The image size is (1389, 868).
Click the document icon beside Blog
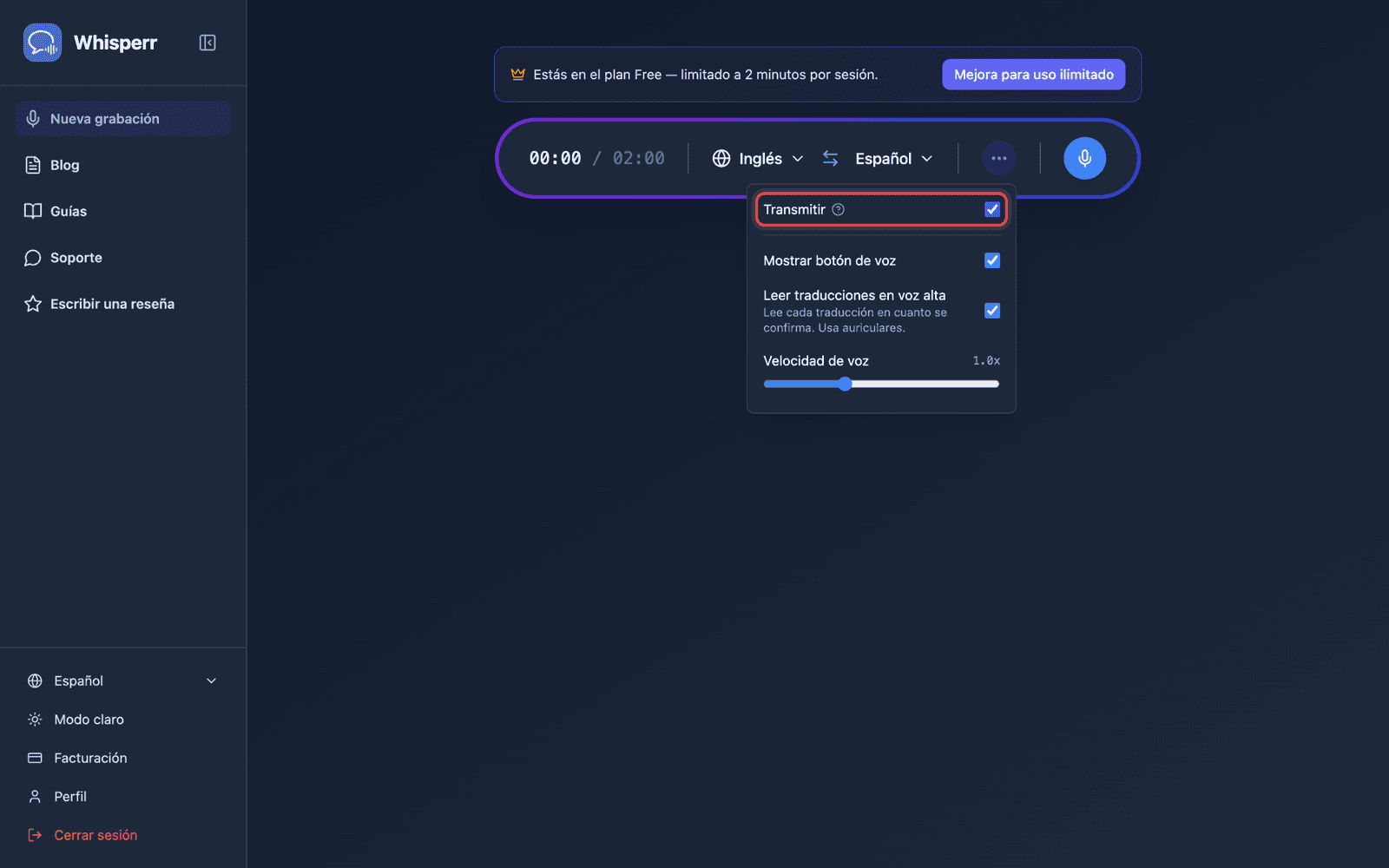(x=33, y=165)
